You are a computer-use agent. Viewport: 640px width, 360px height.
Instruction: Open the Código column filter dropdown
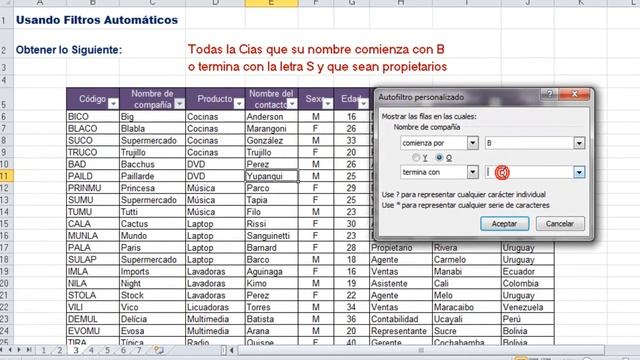point(113,104)
